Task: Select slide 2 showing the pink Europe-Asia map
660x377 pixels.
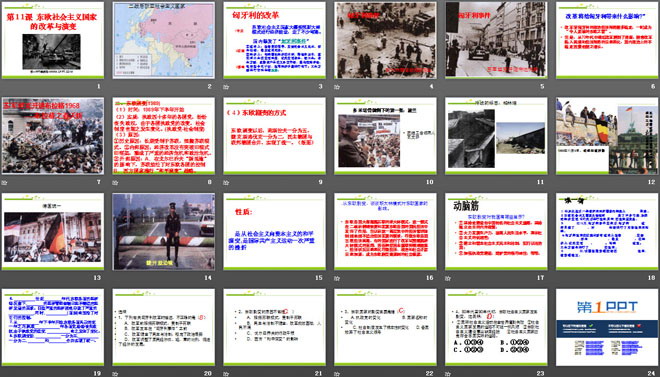Action: pos(164,40)
